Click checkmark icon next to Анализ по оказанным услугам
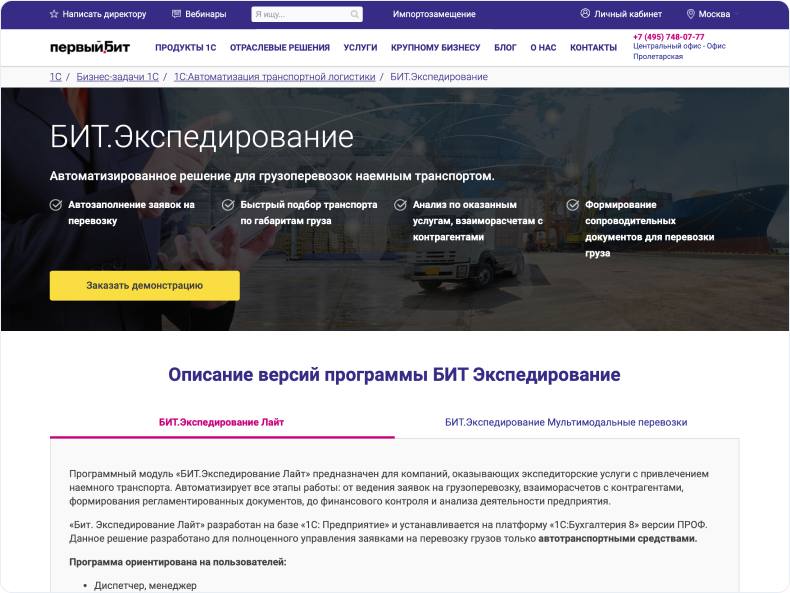 400,205
